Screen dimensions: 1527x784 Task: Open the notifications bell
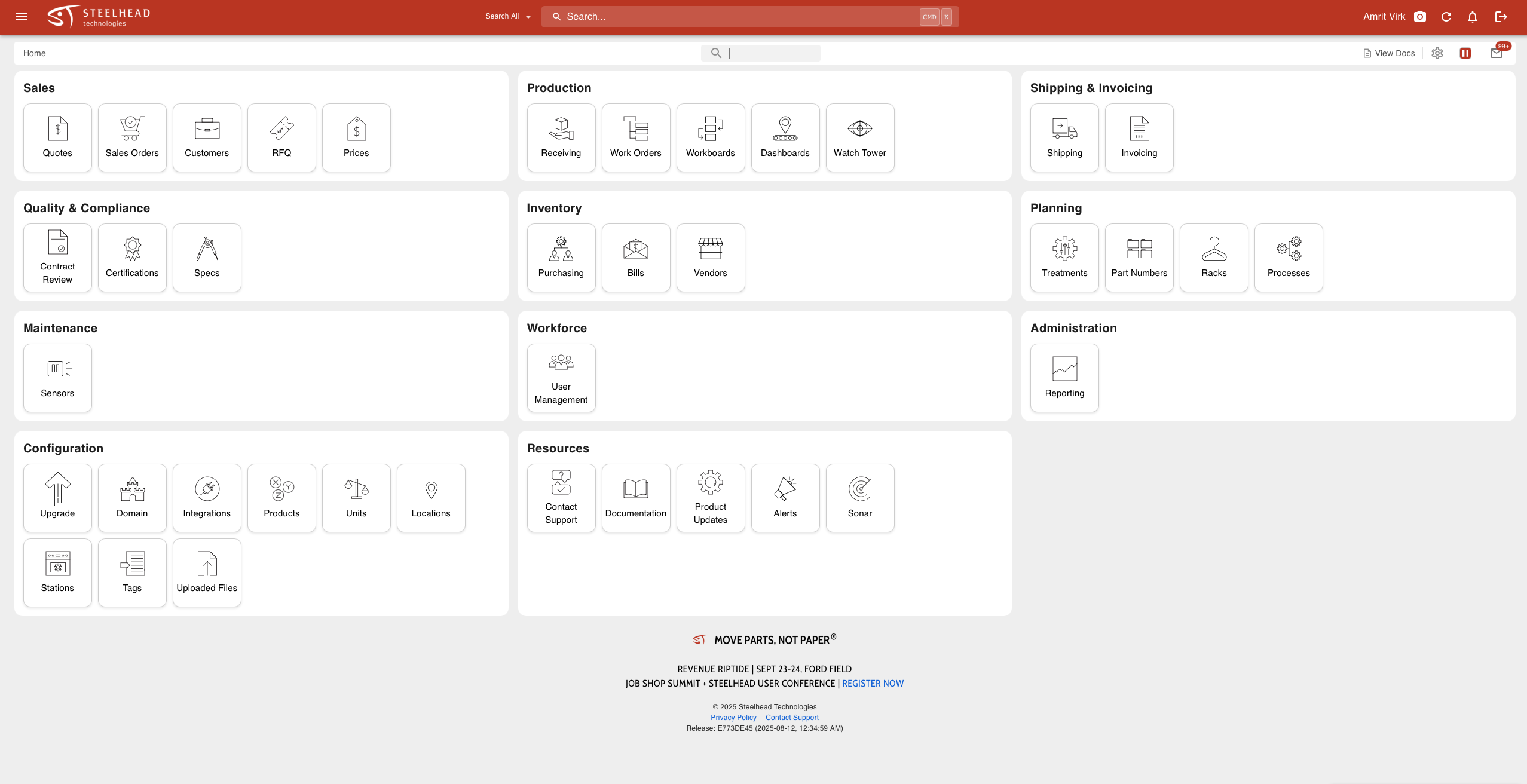pyautogui.click(x=1473, y=17)
